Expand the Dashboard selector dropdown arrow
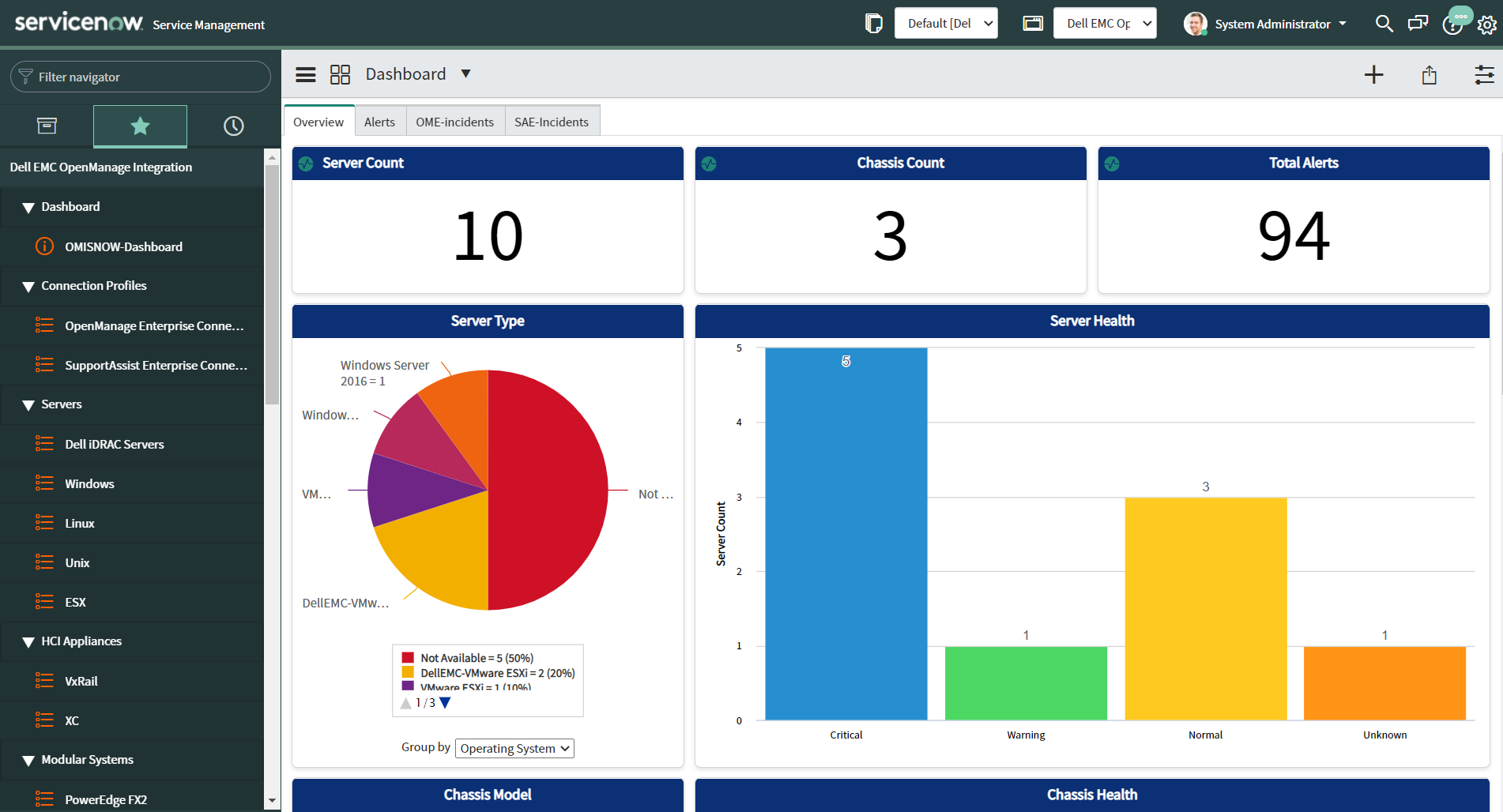The height and width of the screenshot is (812, 1503). (x=466, y=73)
